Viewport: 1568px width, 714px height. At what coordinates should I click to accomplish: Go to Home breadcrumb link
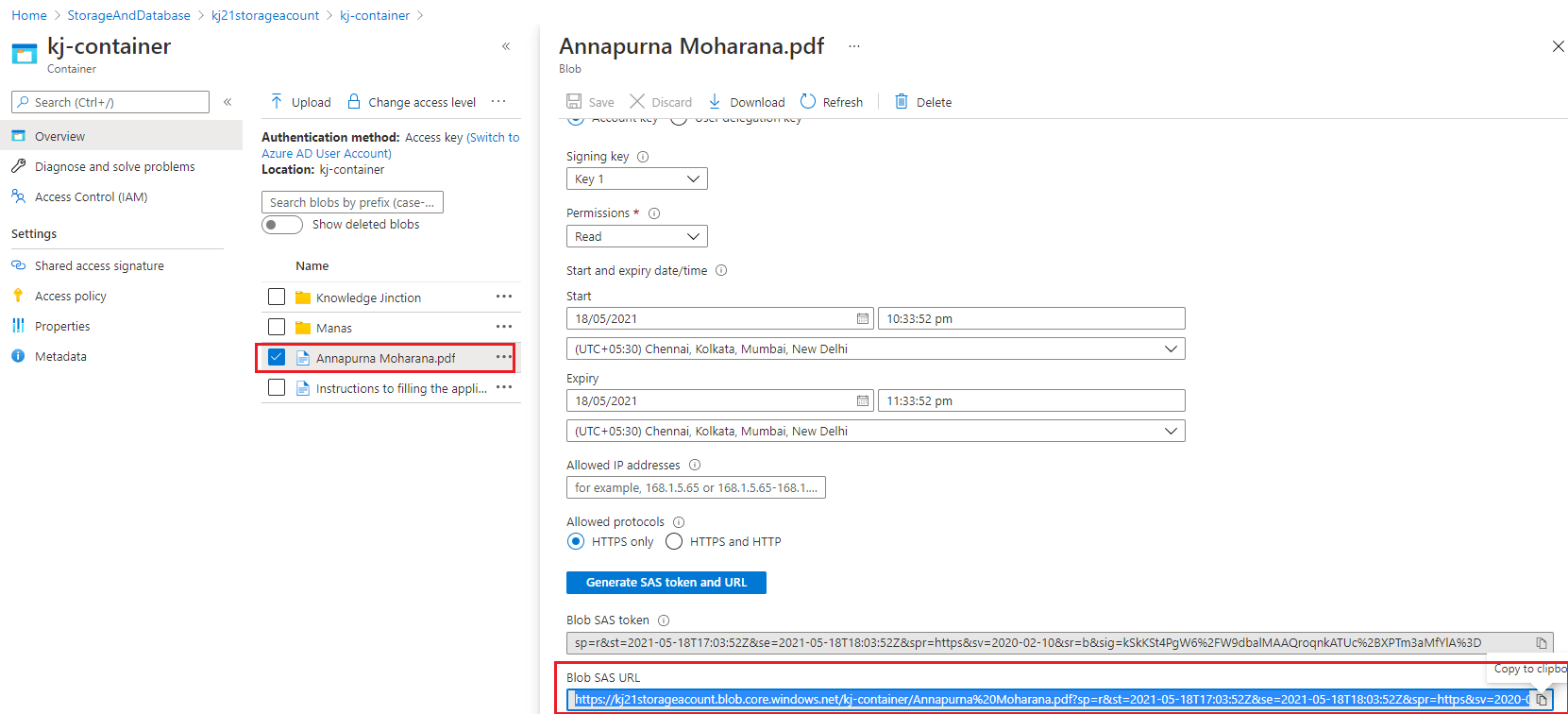coord(29,15)
